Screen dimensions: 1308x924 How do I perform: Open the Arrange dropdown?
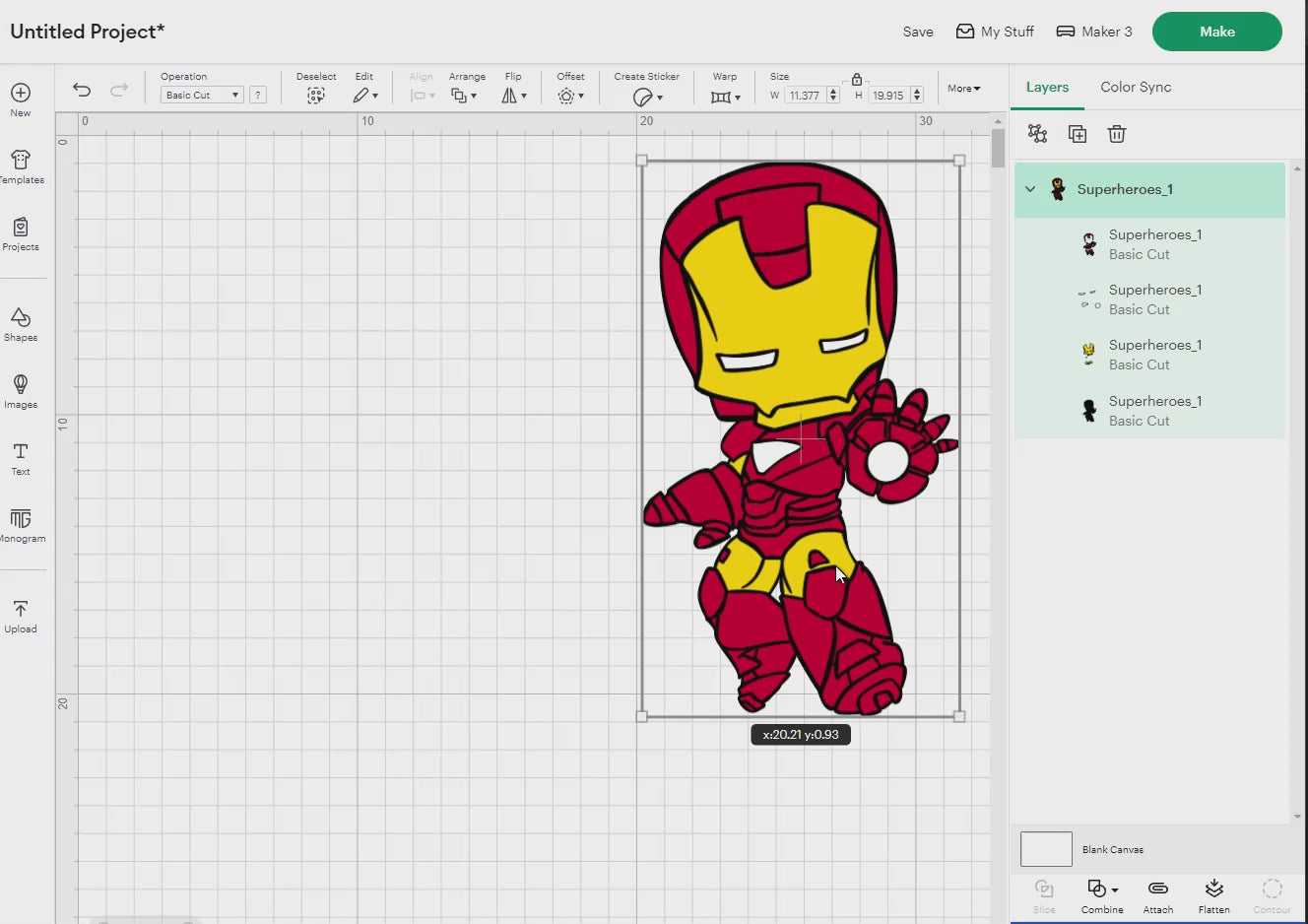(x=464, y=96)
